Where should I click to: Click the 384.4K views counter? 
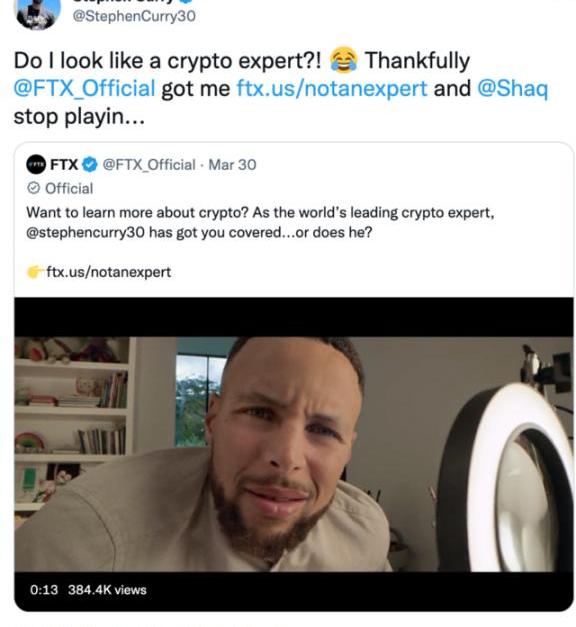(x=107, y=590)
